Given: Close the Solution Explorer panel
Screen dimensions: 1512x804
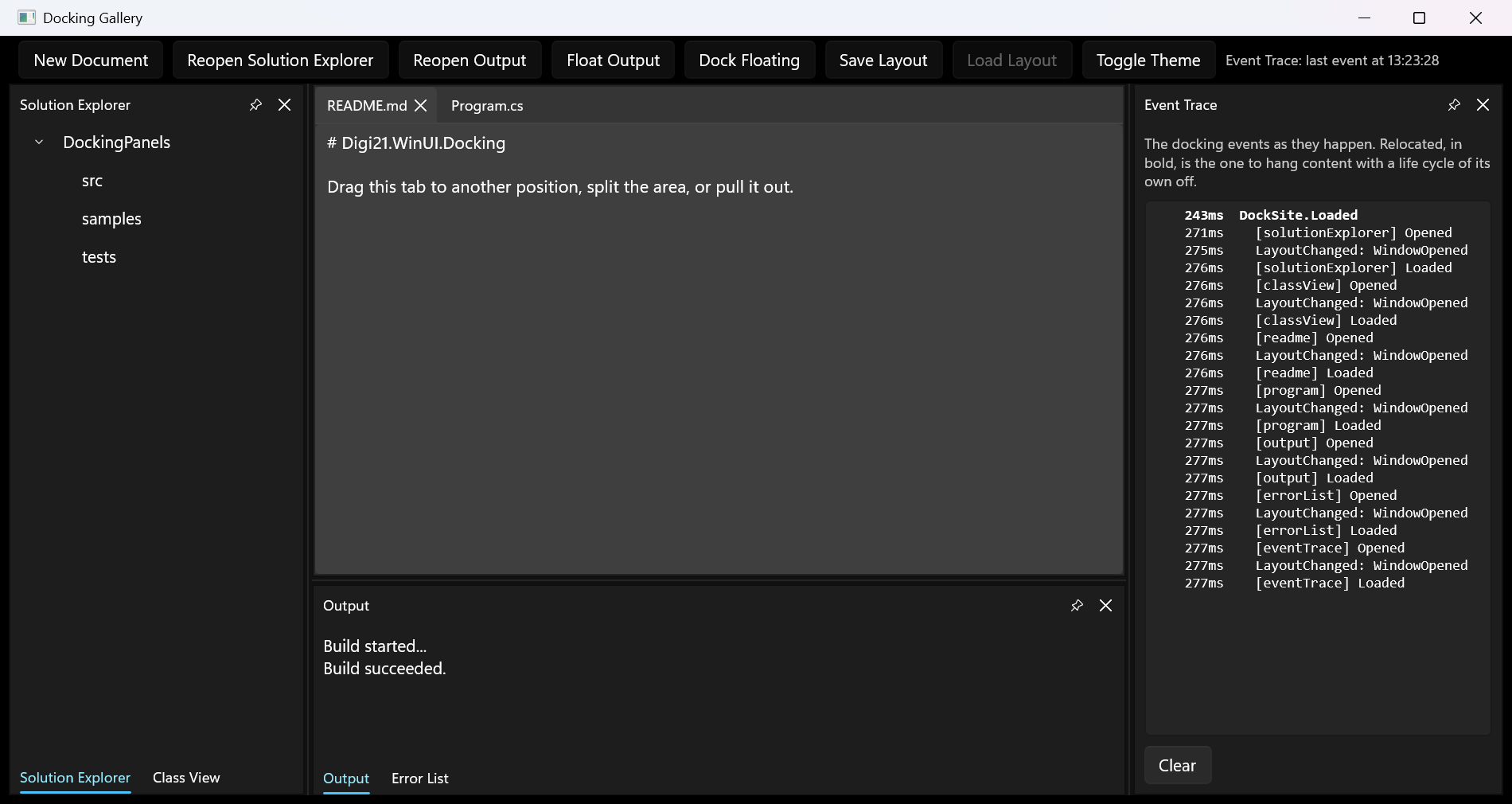Looking at the screenshot, I should click(284, 105).
